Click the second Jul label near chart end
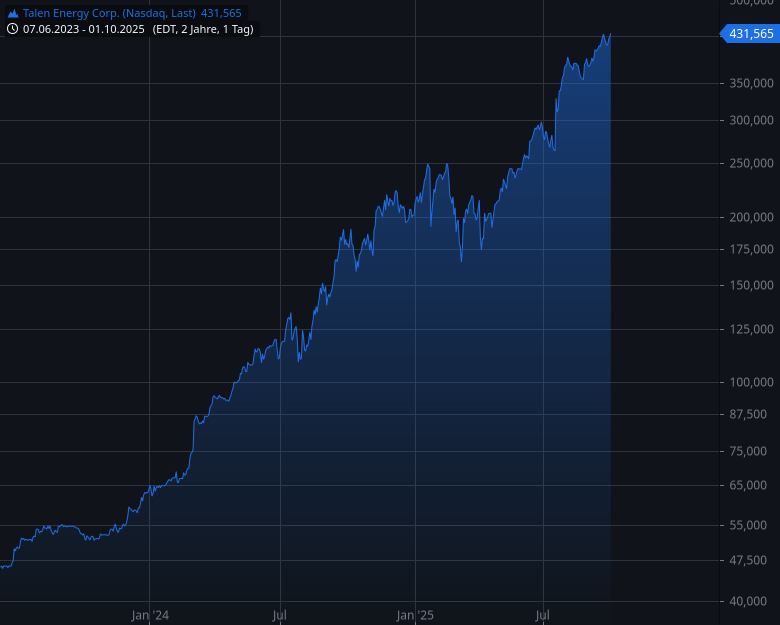The image size is (780, 625). [544, 614]
